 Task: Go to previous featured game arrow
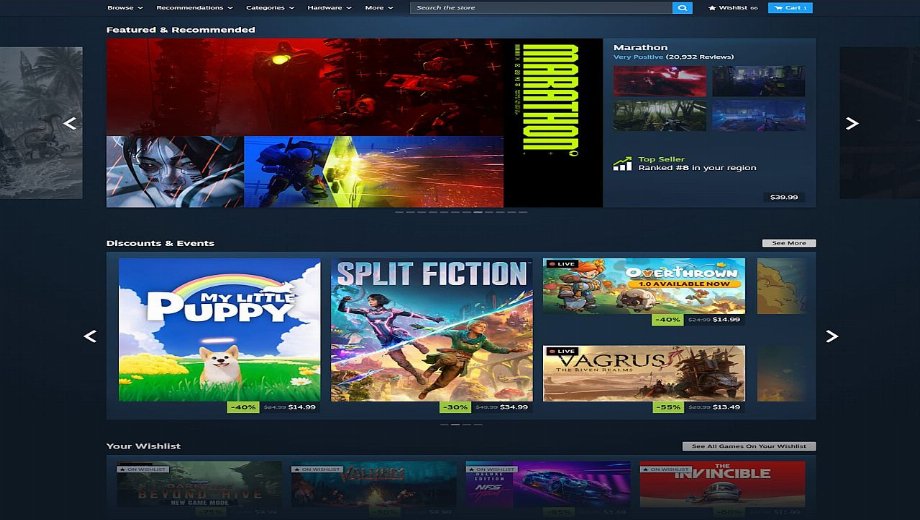point(70,124)
